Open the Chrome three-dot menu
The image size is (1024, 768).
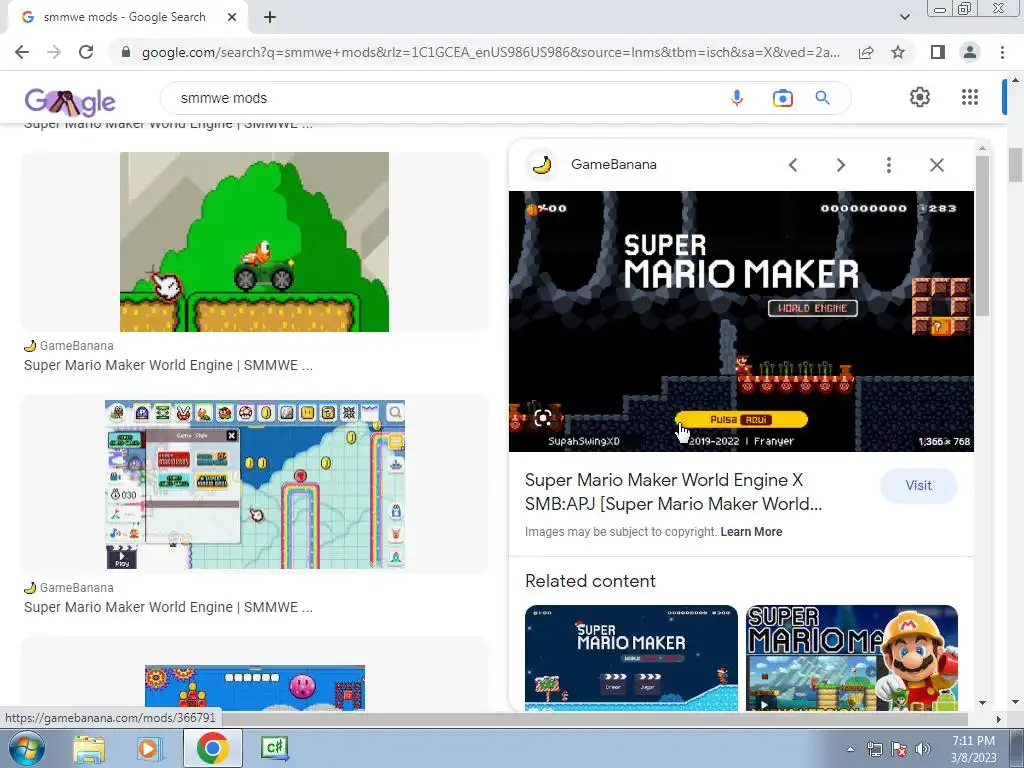coord(1002,52)
